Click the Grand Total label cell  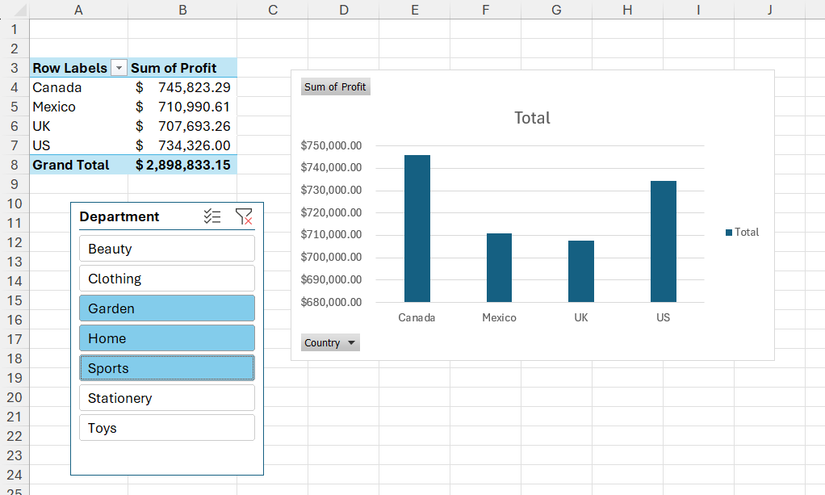click(78, 165)
